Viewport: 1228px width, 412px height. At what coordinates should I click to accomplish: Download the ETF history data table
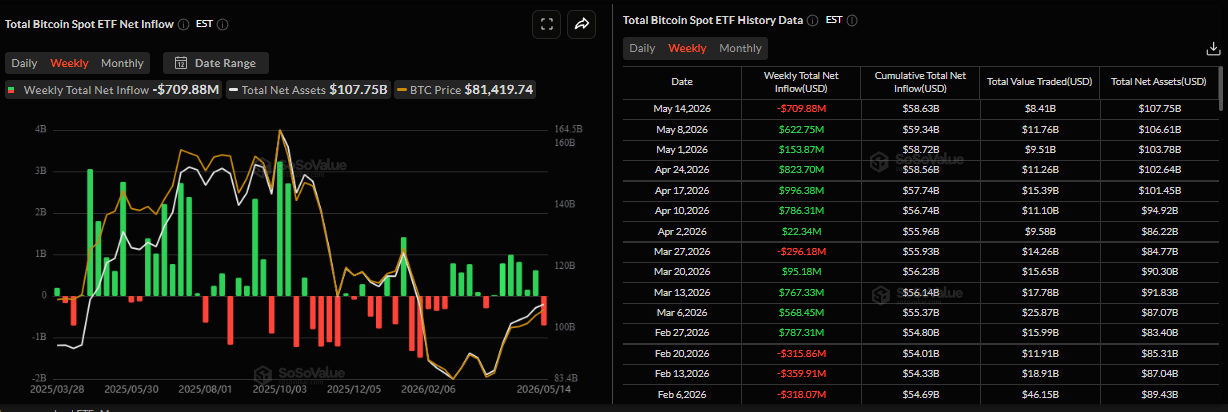[1213, 48]
